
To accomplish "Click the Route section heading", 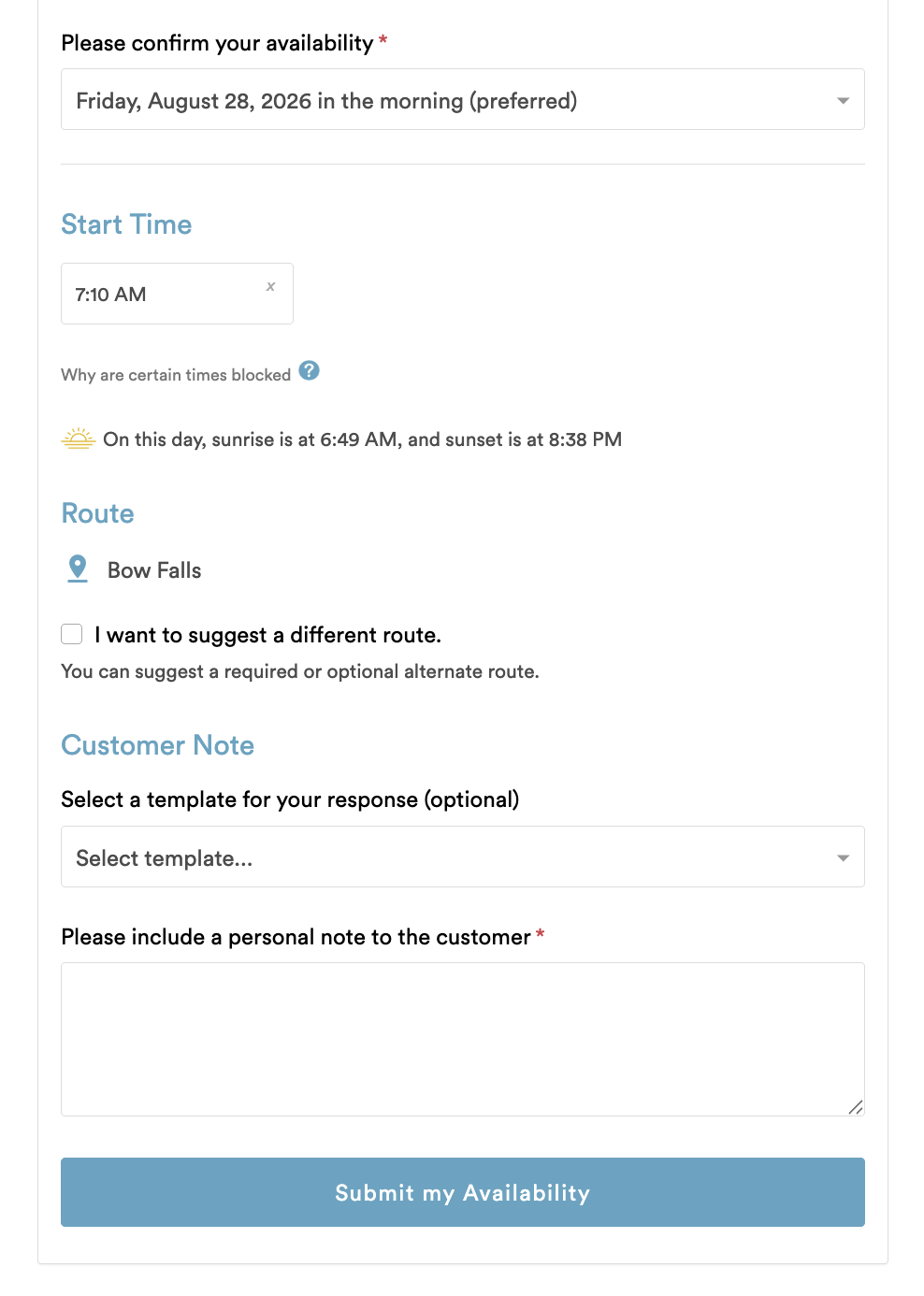I will [x=97, y=513].
